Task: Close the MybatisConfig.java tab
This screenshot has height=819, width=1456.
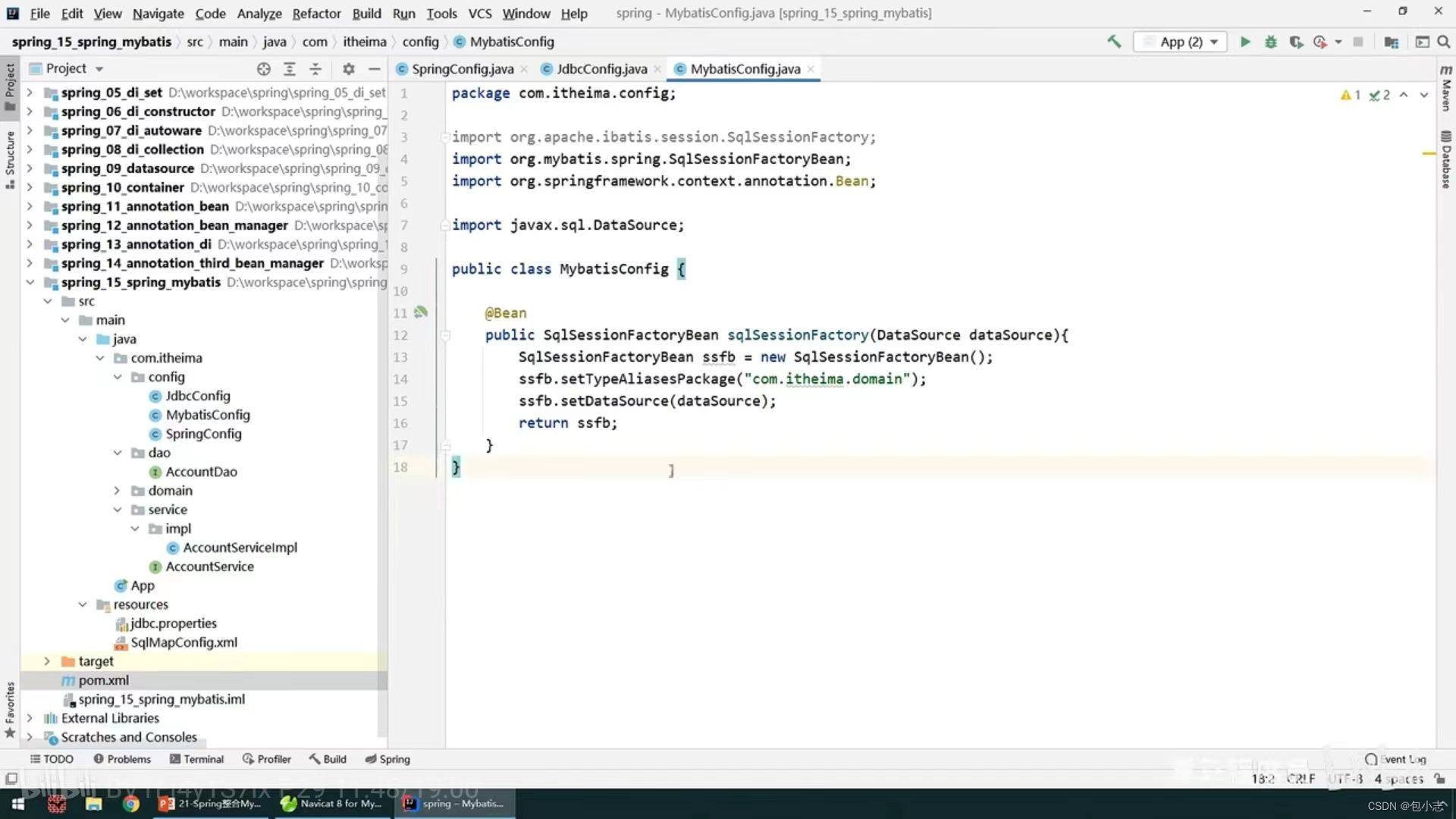Action: point(811,69)
